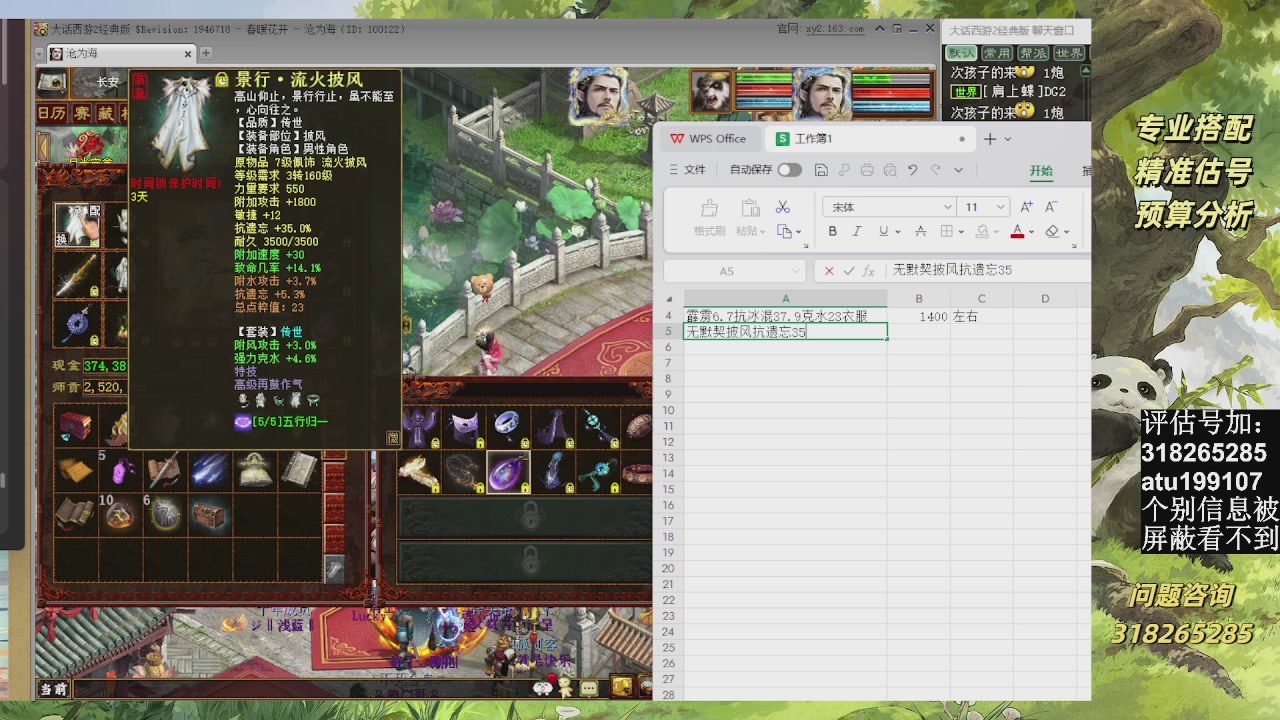Open the copy options dropdown arrow
Image resolution: width=1280 pixels, height=720 pixels.
[799, 233]
